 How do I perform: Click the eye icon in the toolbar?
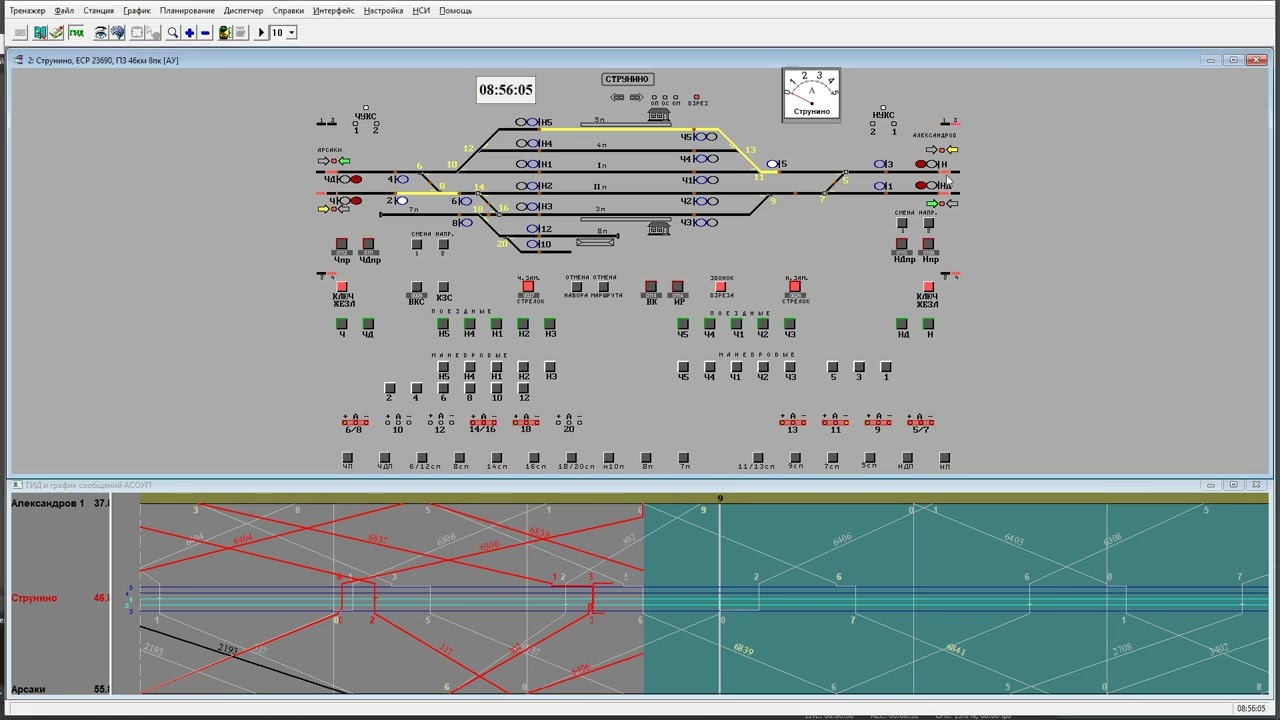[100, 33]
